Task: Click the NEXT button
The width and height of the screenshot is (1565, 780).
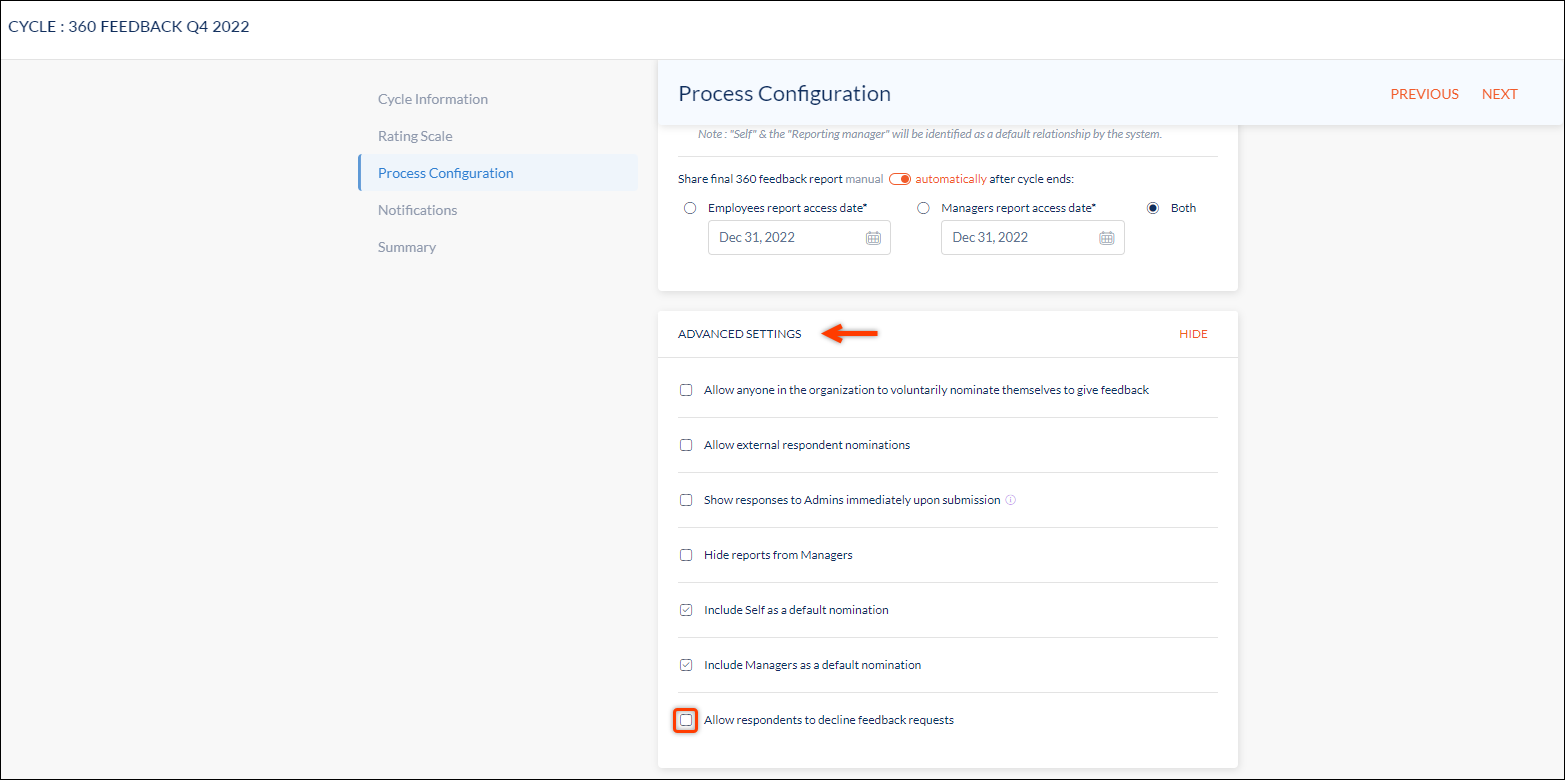Action: pos(1500,94)
